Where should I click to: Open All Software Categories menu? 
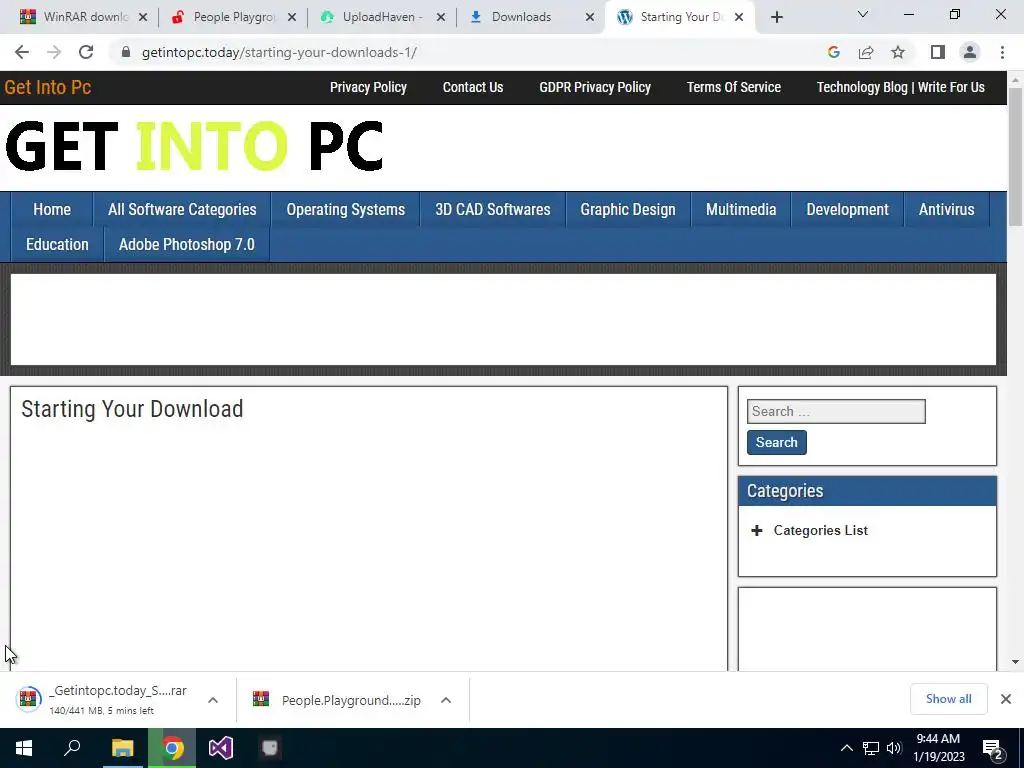(x=182, y=210)
